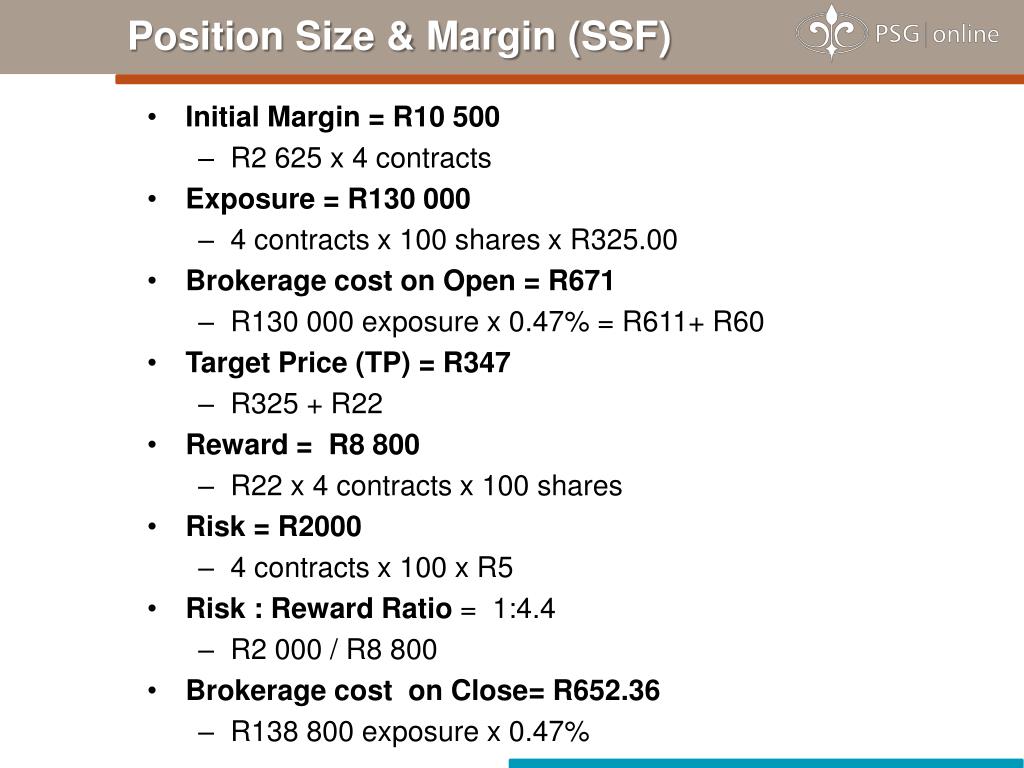Click Brokerage cost on Close= R652.36 line
The width and height of the screenshot is (1024, 768).
[423, 690]
